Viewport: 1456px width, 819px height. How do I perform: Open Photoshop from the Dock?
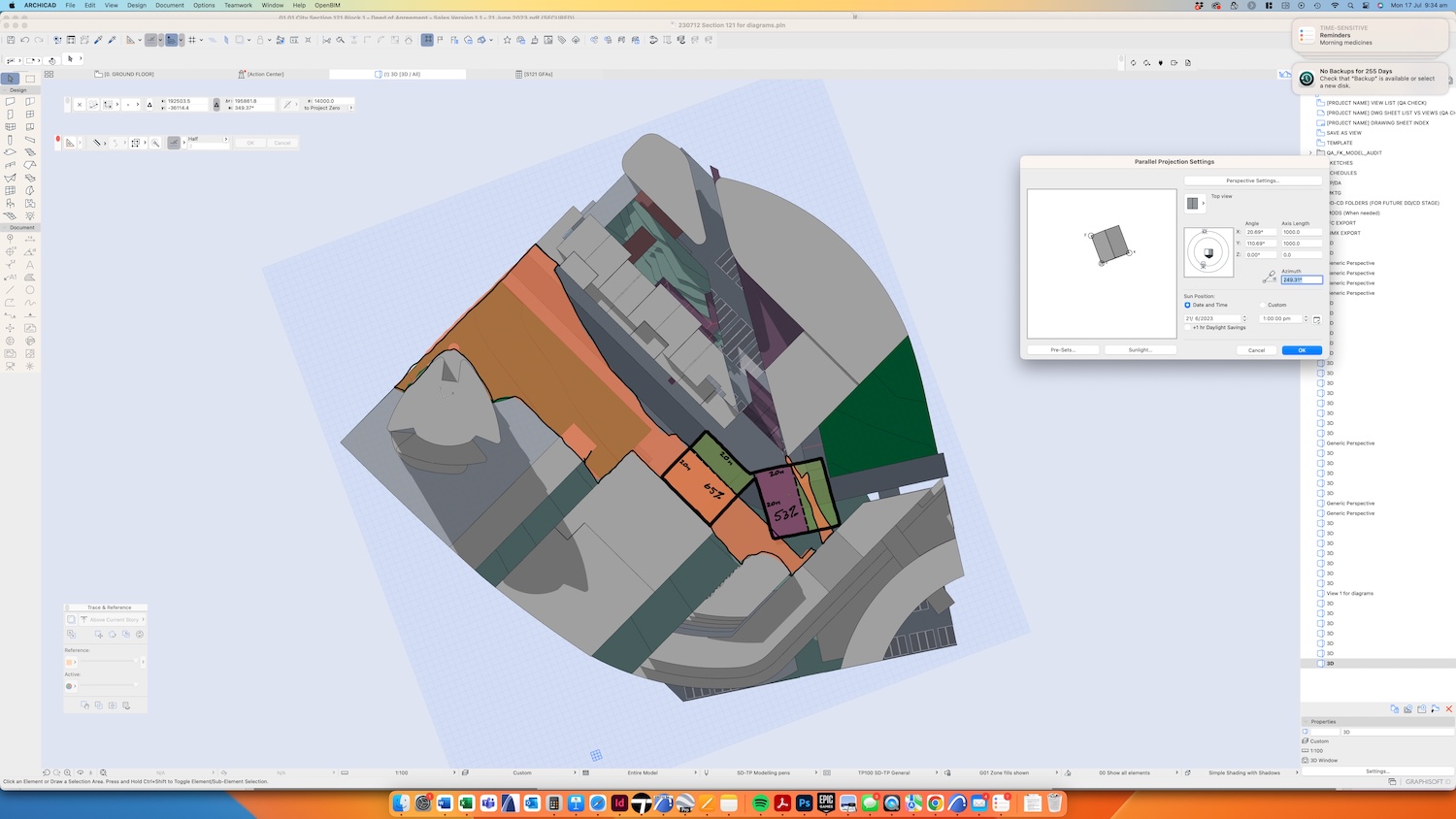point(804,803)
